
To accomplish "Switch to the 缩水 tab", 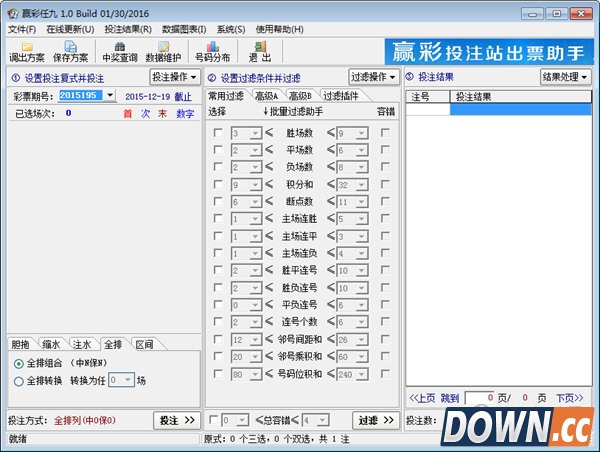I will [x=52, y=345].
